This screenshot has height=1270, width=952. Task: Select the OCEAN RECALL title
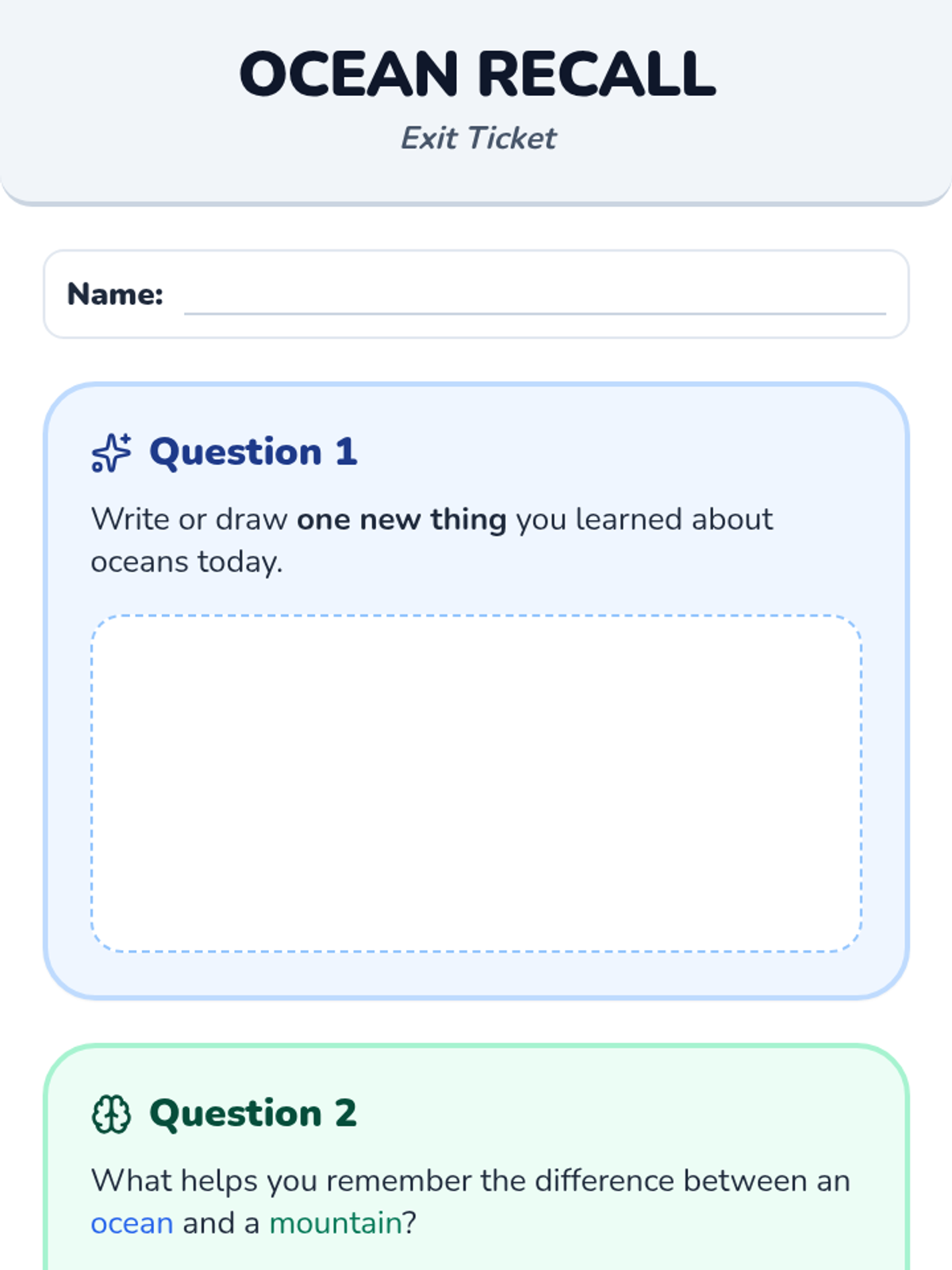click(478, 74)
